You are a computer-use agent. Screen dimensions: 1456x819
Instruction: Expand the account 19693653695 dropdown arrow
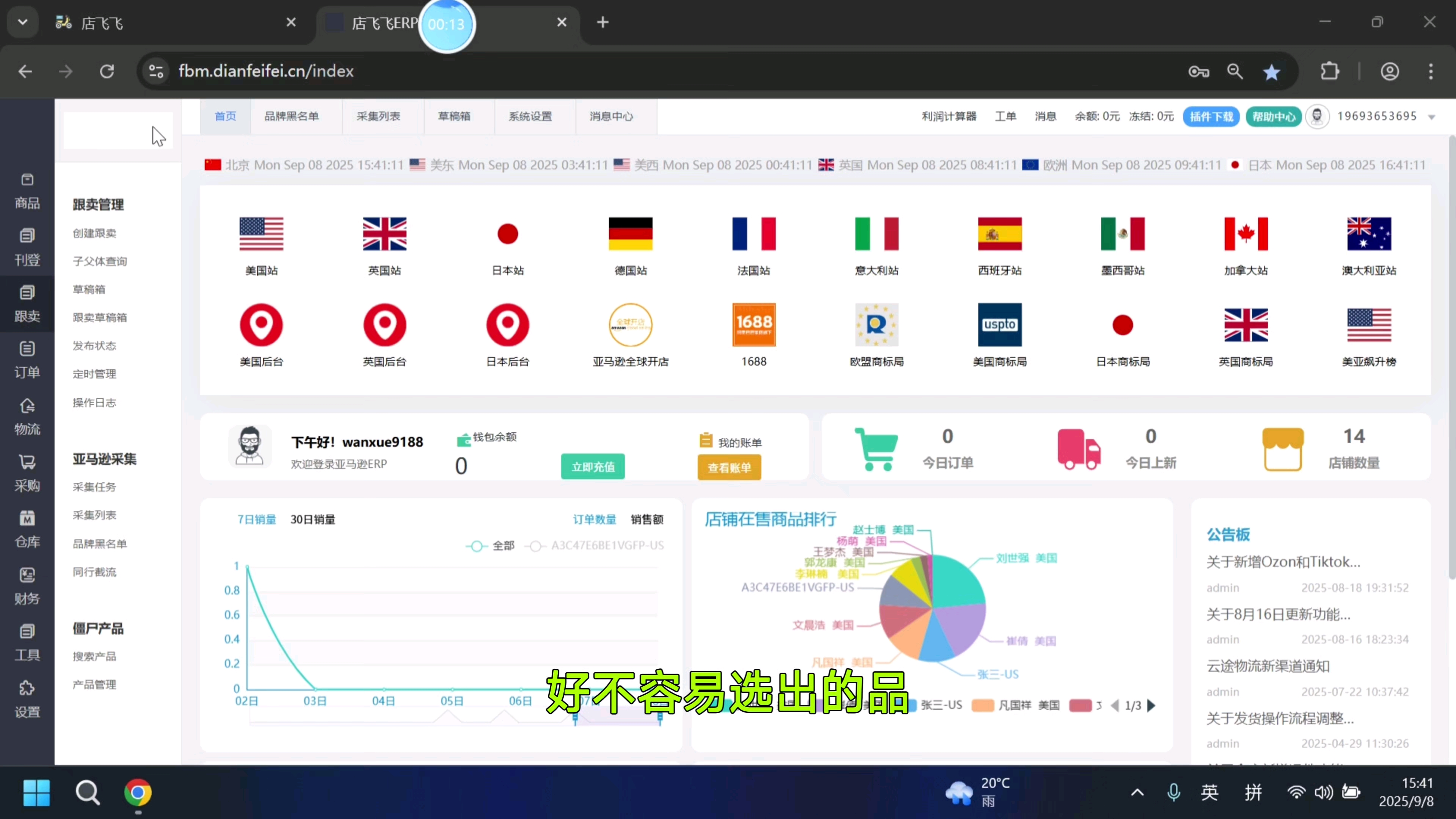pos(1431,118)
